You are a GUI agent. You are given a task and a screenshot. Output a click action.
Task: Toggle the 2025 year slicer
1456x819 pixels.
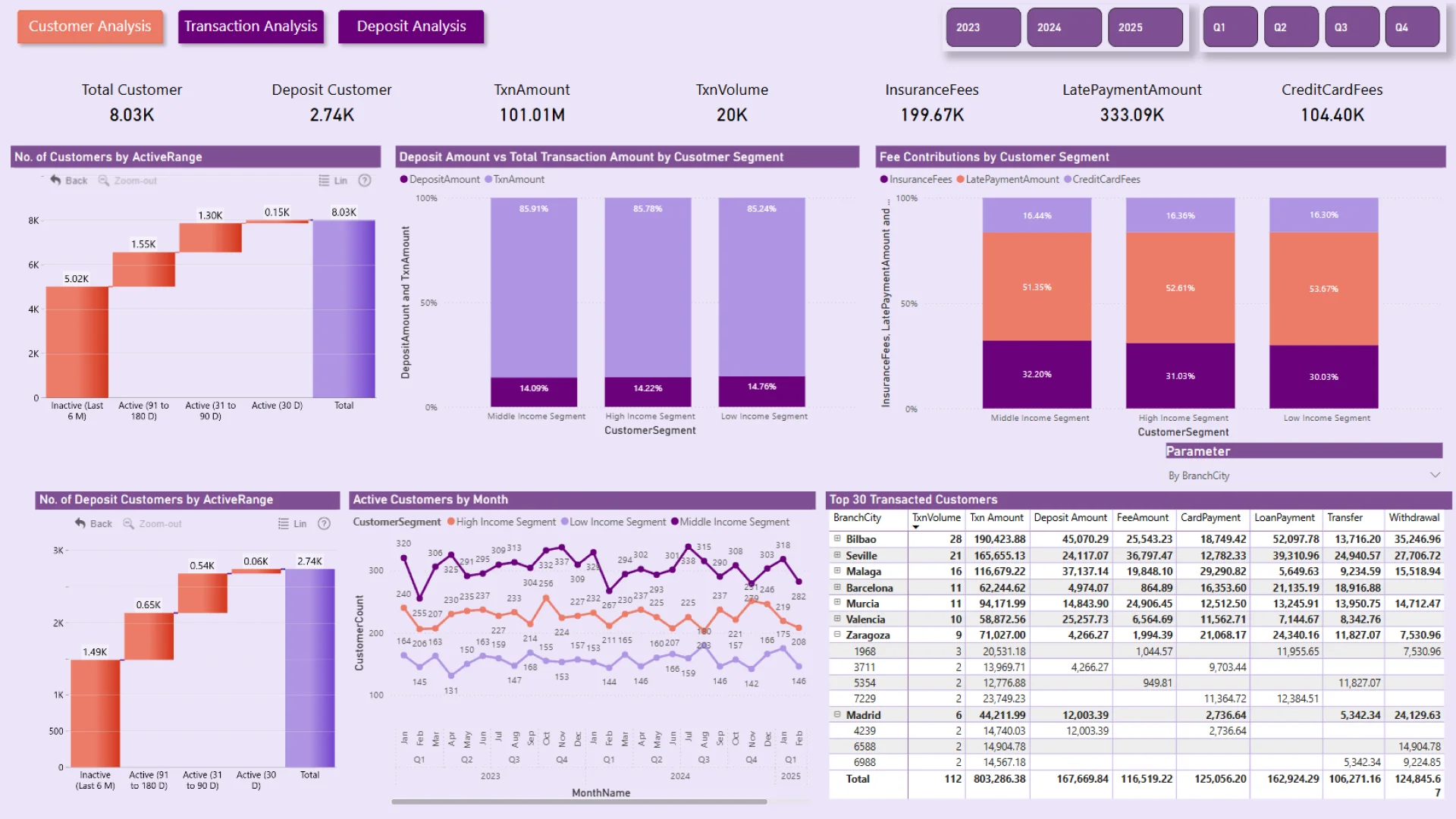pyautogui.click(x=1146, y=27)
